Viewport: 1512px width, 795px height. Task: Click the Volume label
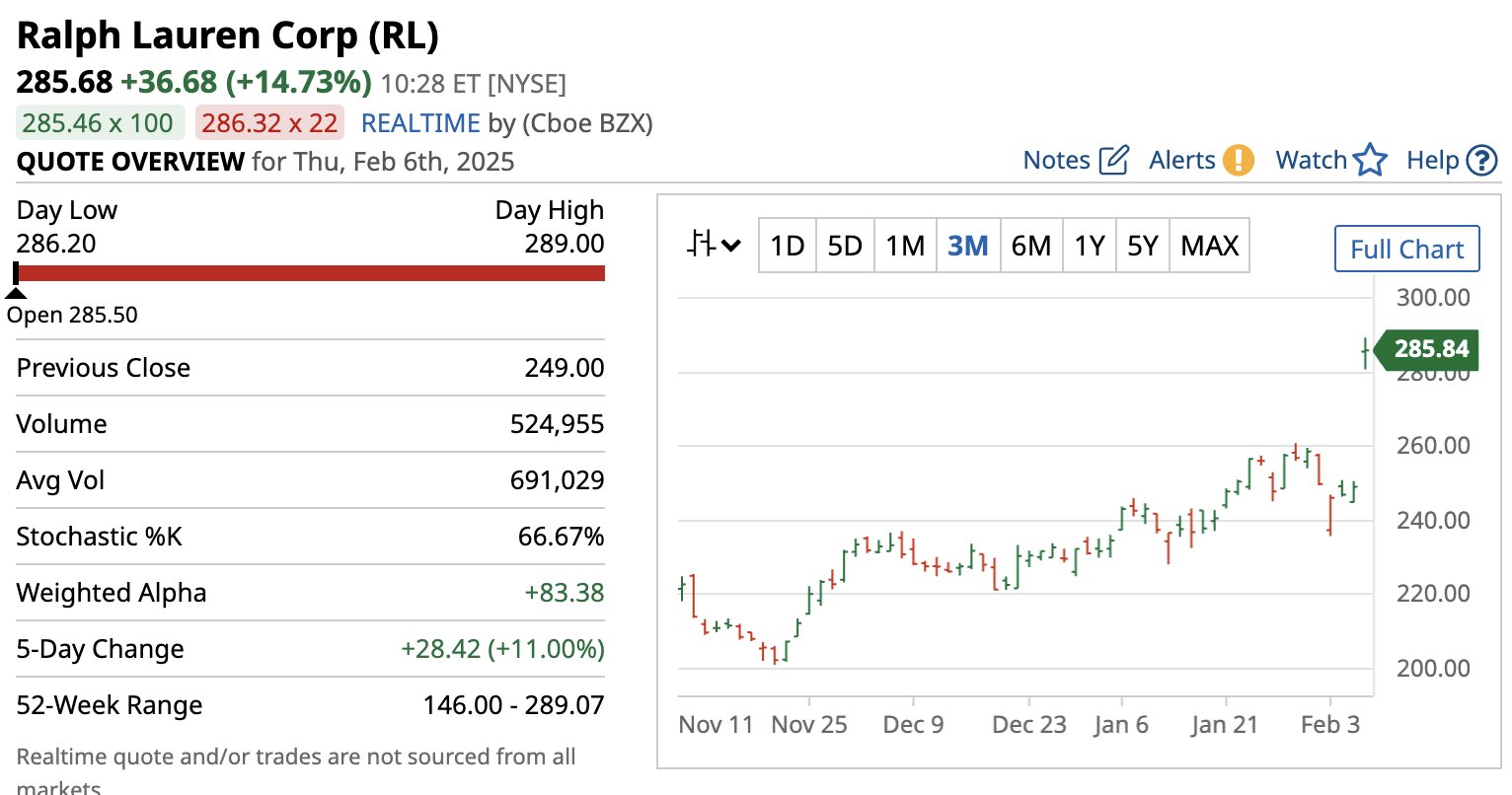click(x=62, y=424)
